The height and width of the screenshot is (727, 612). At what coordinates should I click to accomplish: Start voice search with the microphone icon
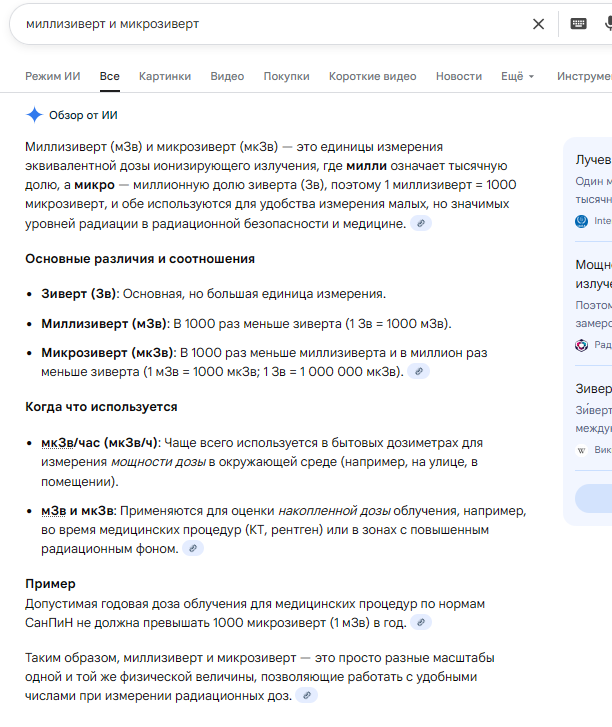point(606,24)
